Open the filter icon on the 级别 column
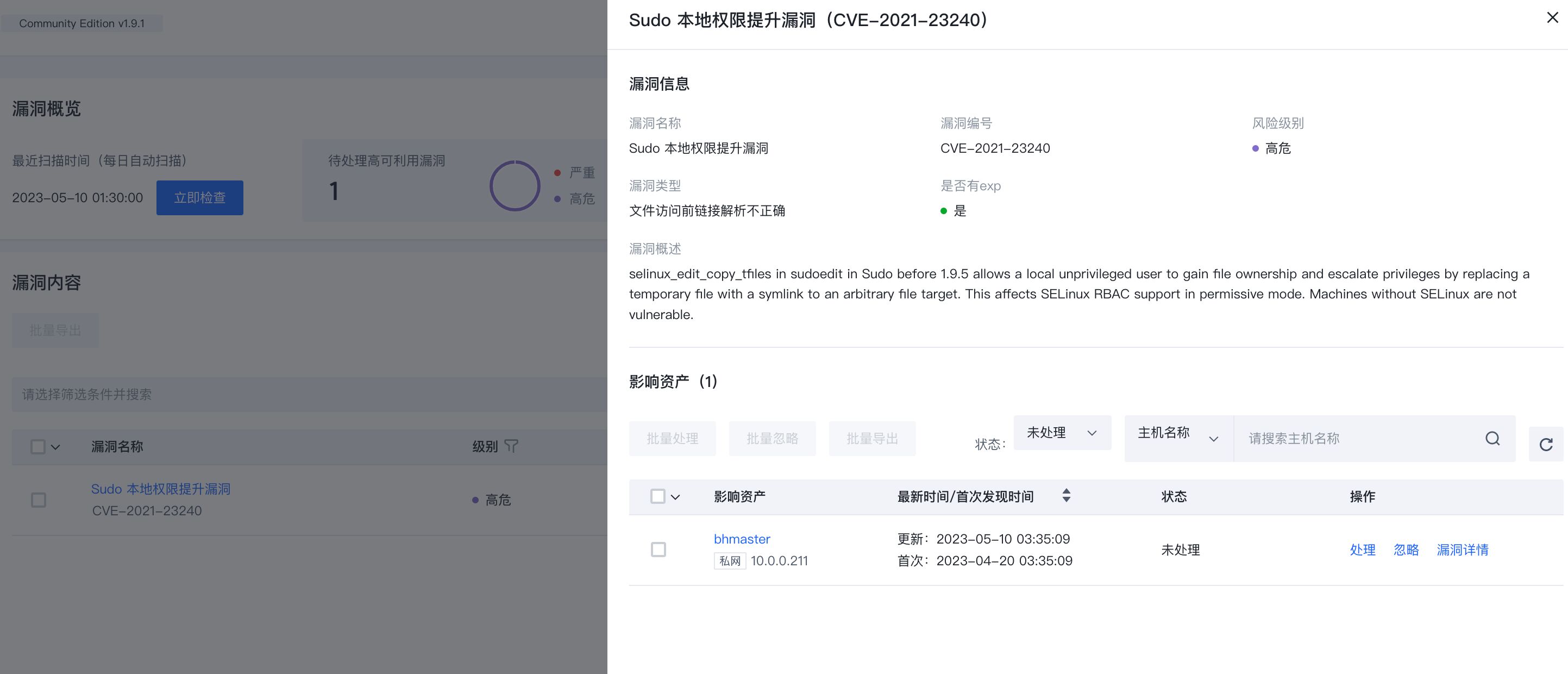This screenshot has width=1568, height=674. coord(512,446)
